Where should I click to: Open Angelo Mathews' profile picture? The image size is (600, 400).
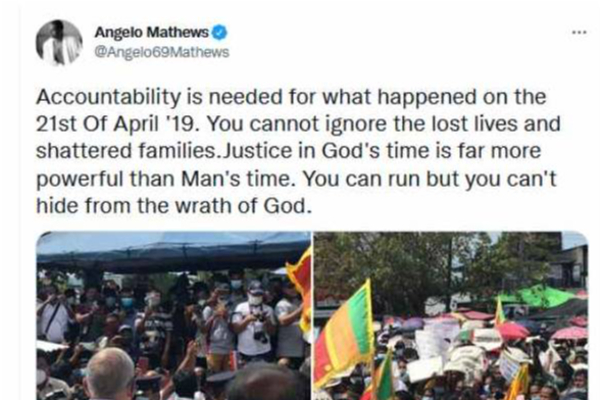(x=59, y=42)
